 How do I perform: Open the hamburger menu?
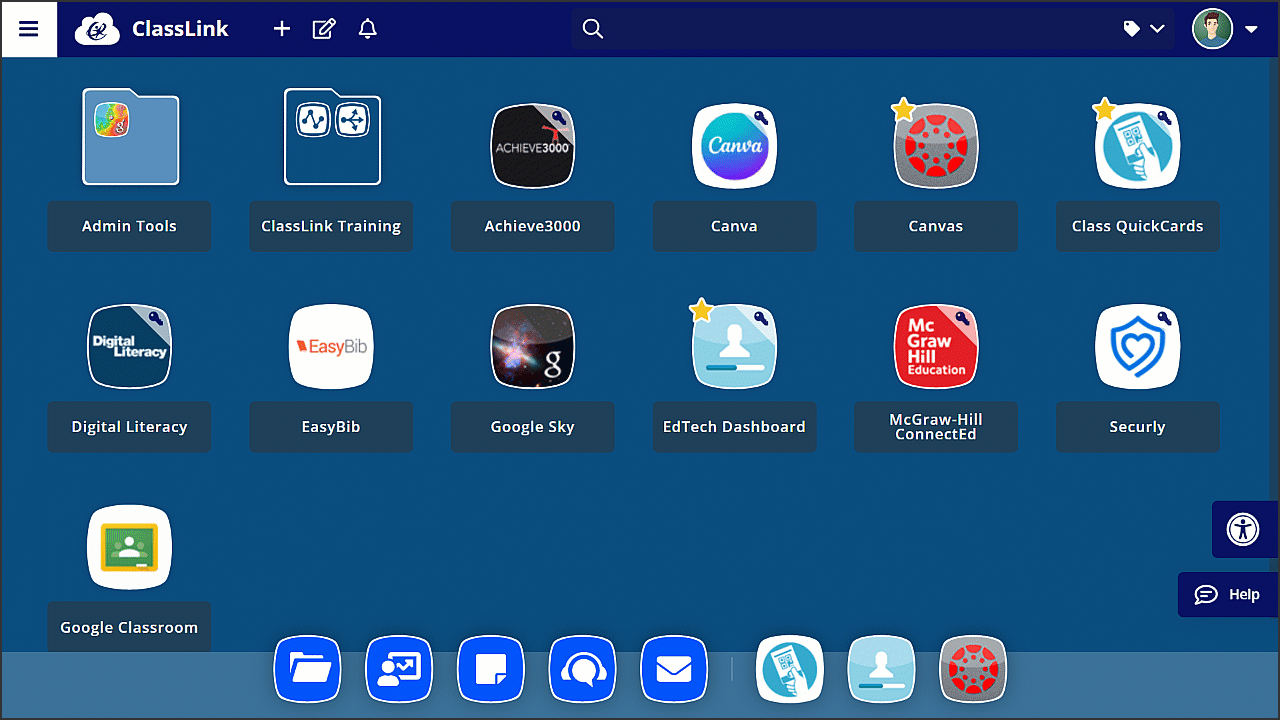28,28
